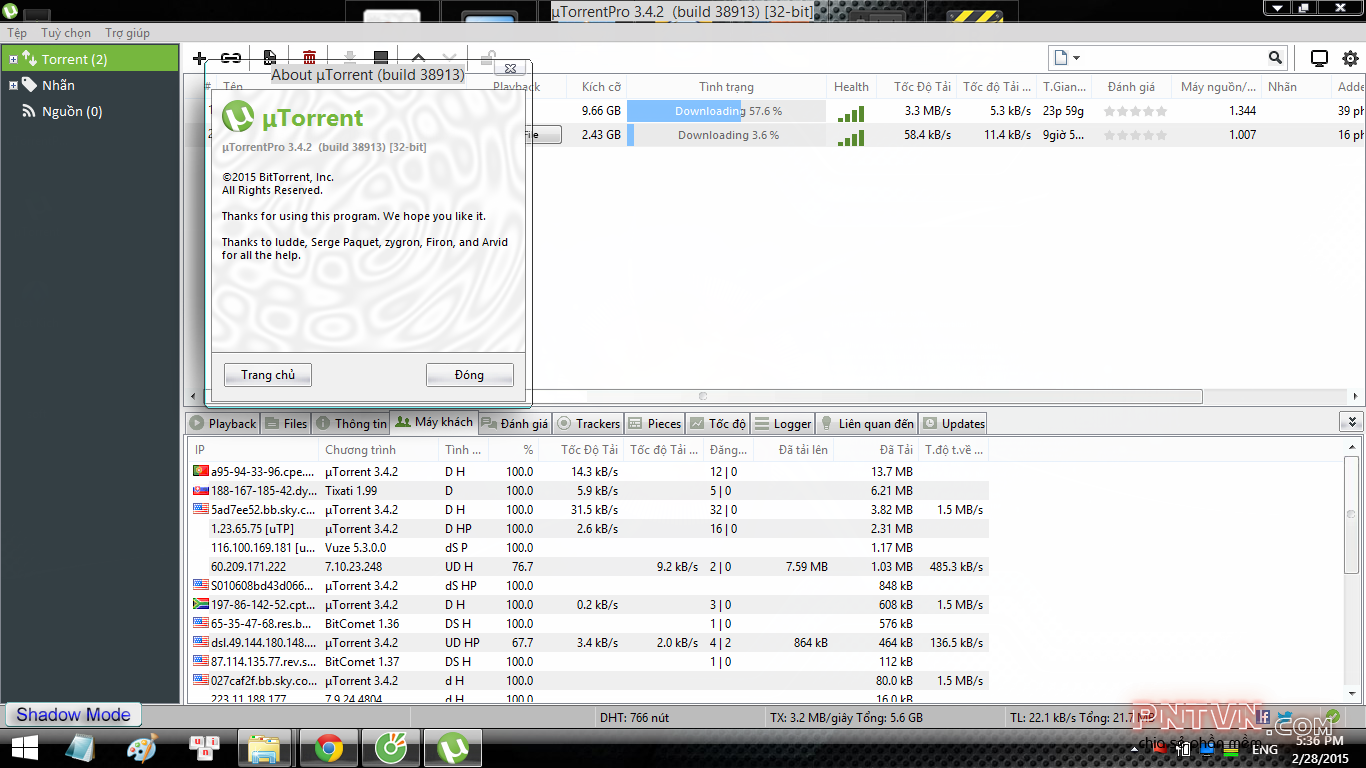Viewport: 1366px width, 768px height.
Task: Click the Add Torrent from URL link icon
Action: pos(231,58)
